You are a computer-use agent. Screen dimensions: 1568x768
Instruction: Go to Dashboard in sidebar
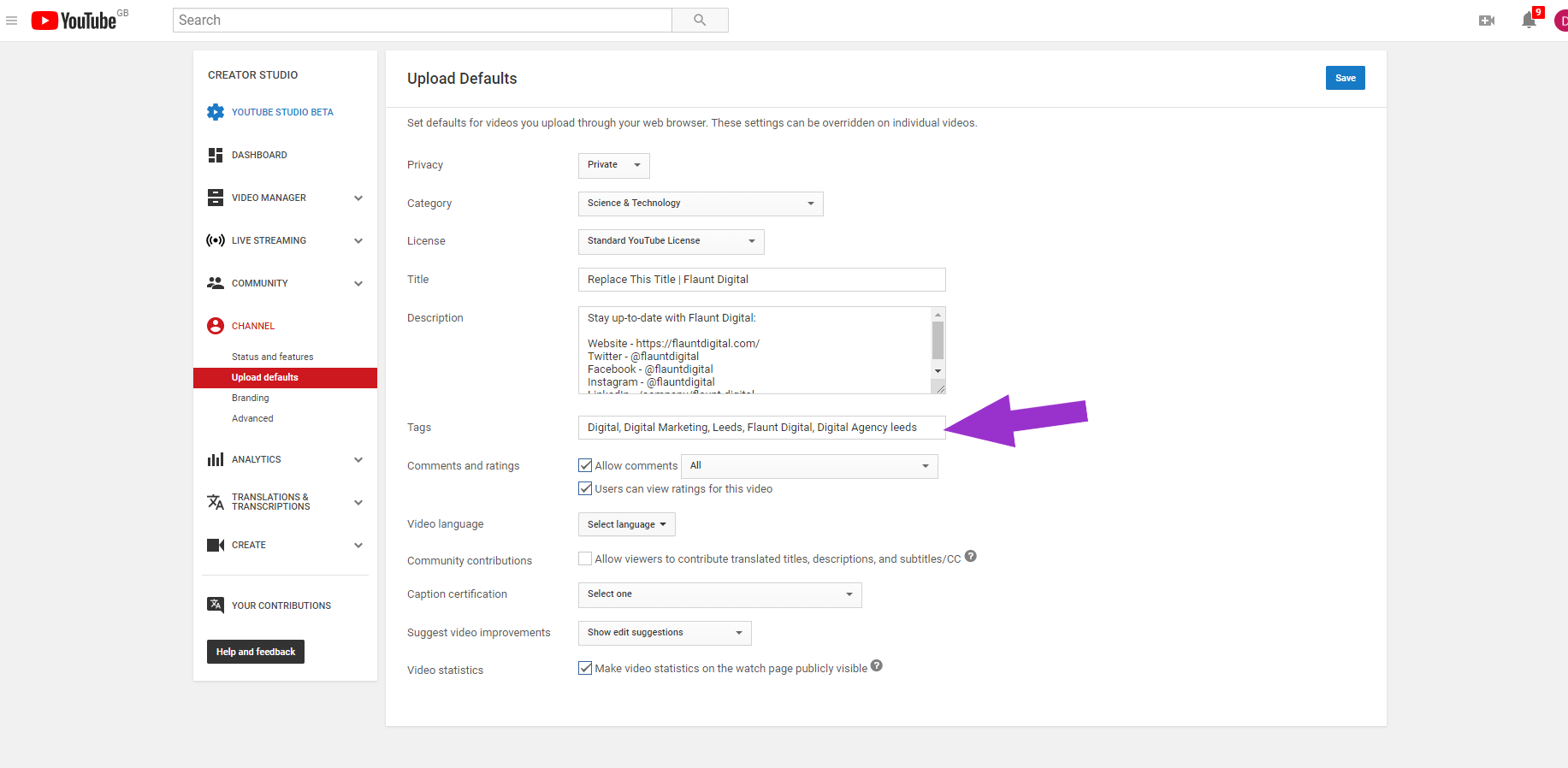coord(259,155)
